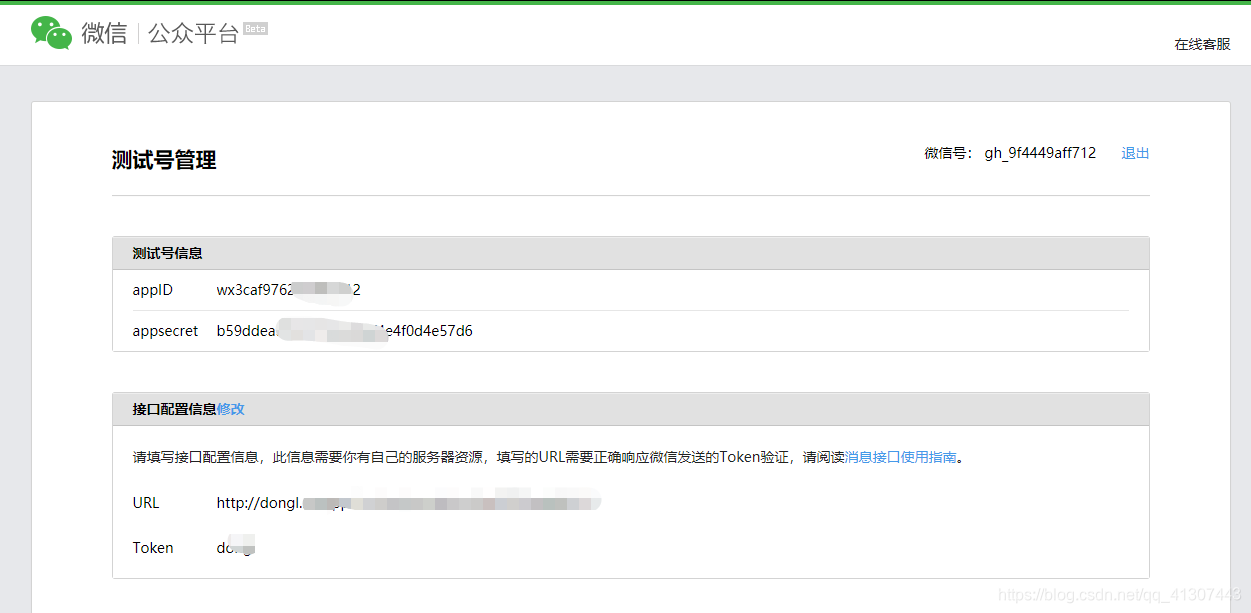Click the 微信号 gh_9f4449aff712 value
This screenshot has height=613, width=1251.
click(1040, 153)
